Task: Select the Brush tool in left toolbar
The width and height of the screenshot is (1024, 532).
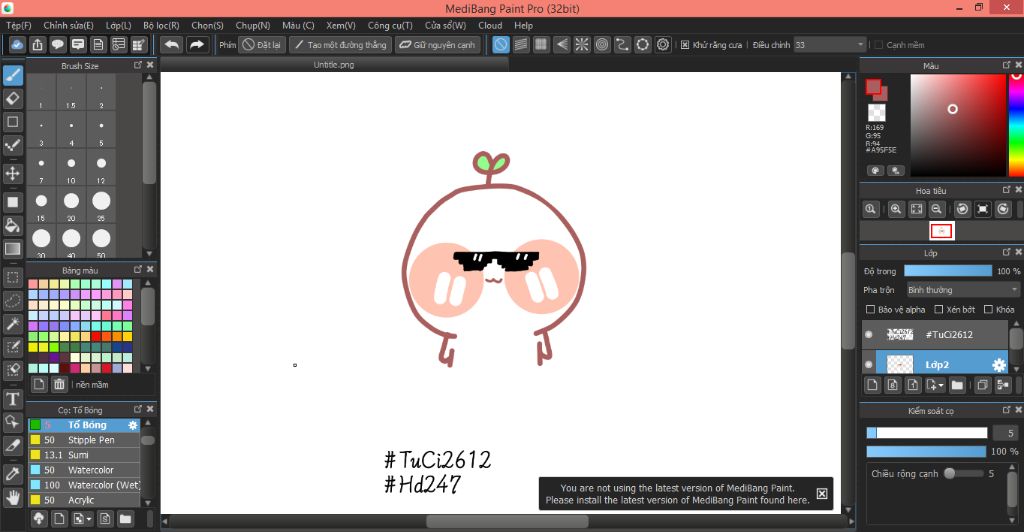Action: [12, 76]
